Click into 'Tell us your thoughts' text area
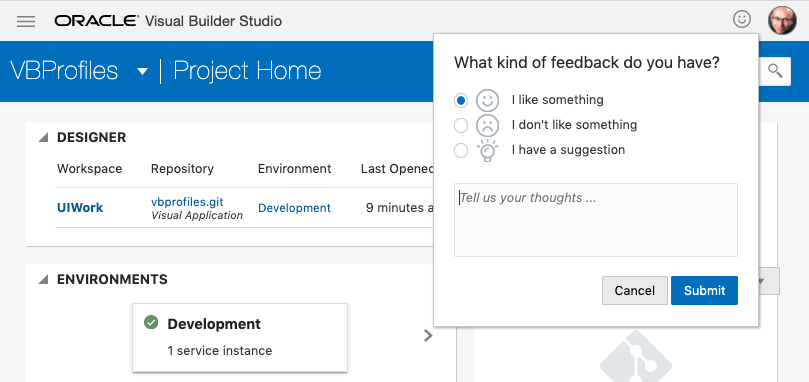Screen dimensions: 809x382 tap(596, 220)
